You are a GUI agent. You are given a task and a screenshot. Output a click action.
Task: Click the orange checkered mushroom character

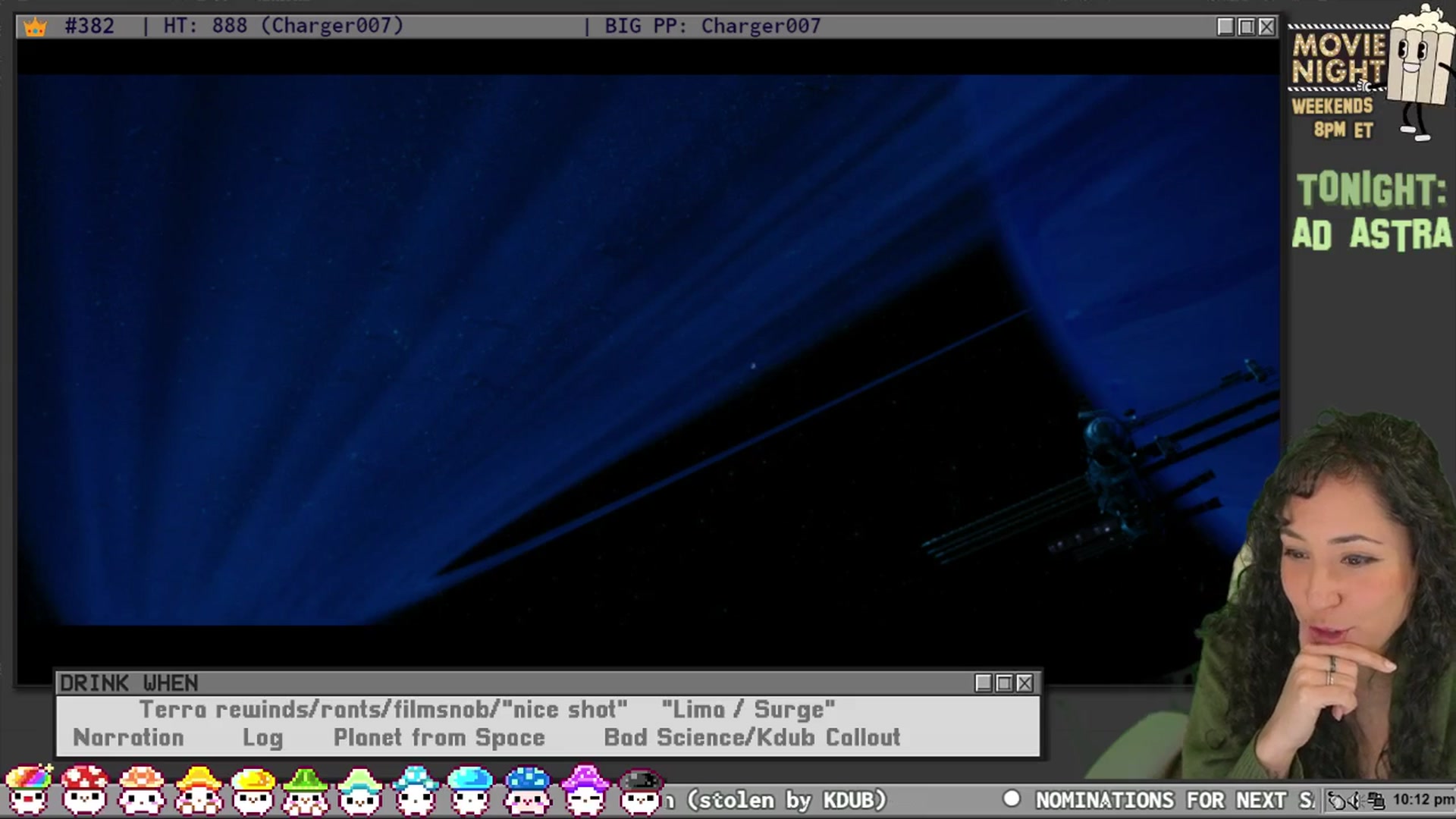point(142,790)
